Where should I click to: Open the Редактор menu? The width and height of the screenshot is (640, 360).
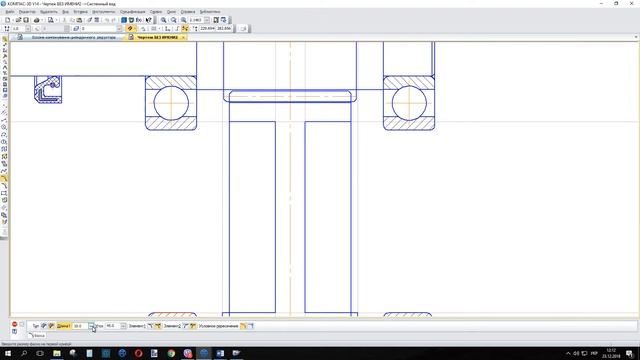coord(27,11)
